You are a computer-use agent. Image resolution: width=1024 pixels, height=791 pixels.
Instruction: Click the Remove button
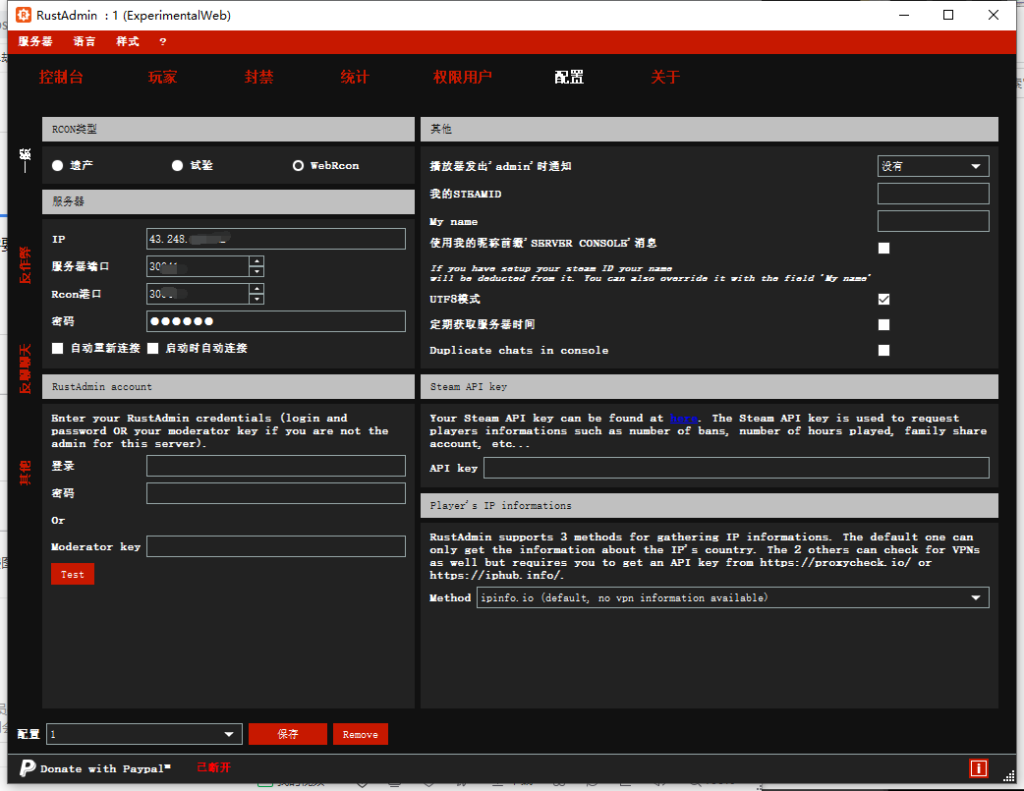pyautogui.click(x=360, y=734)
